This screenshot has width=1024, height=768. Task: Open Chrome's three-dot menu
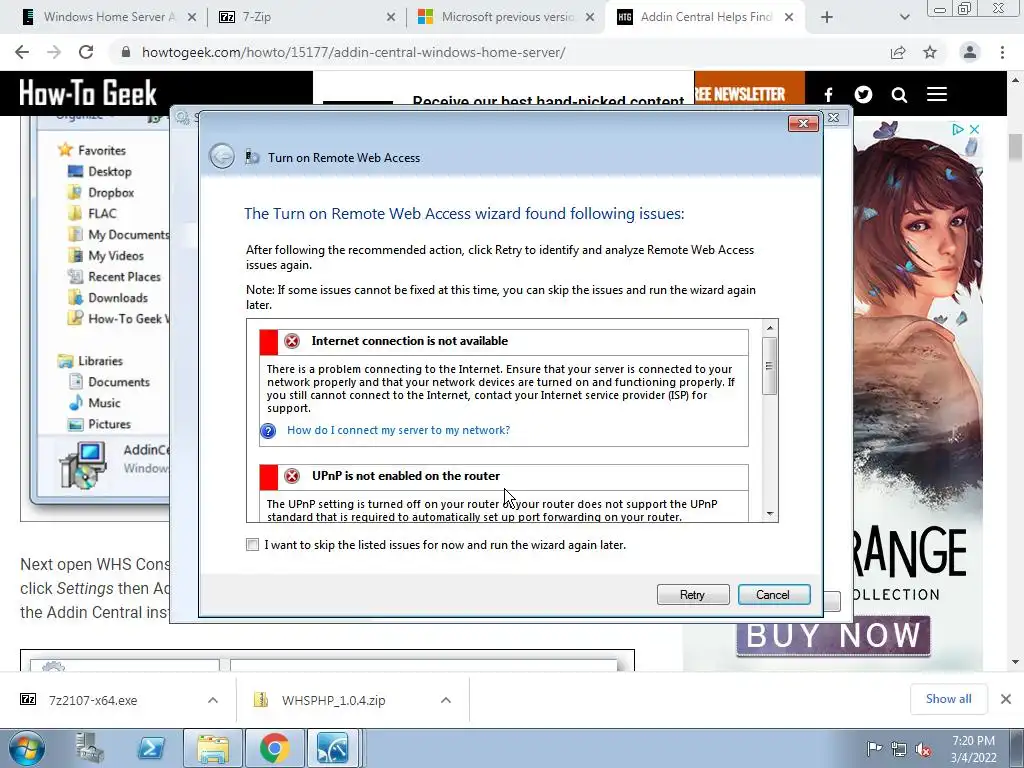(x=1002, y=52)
